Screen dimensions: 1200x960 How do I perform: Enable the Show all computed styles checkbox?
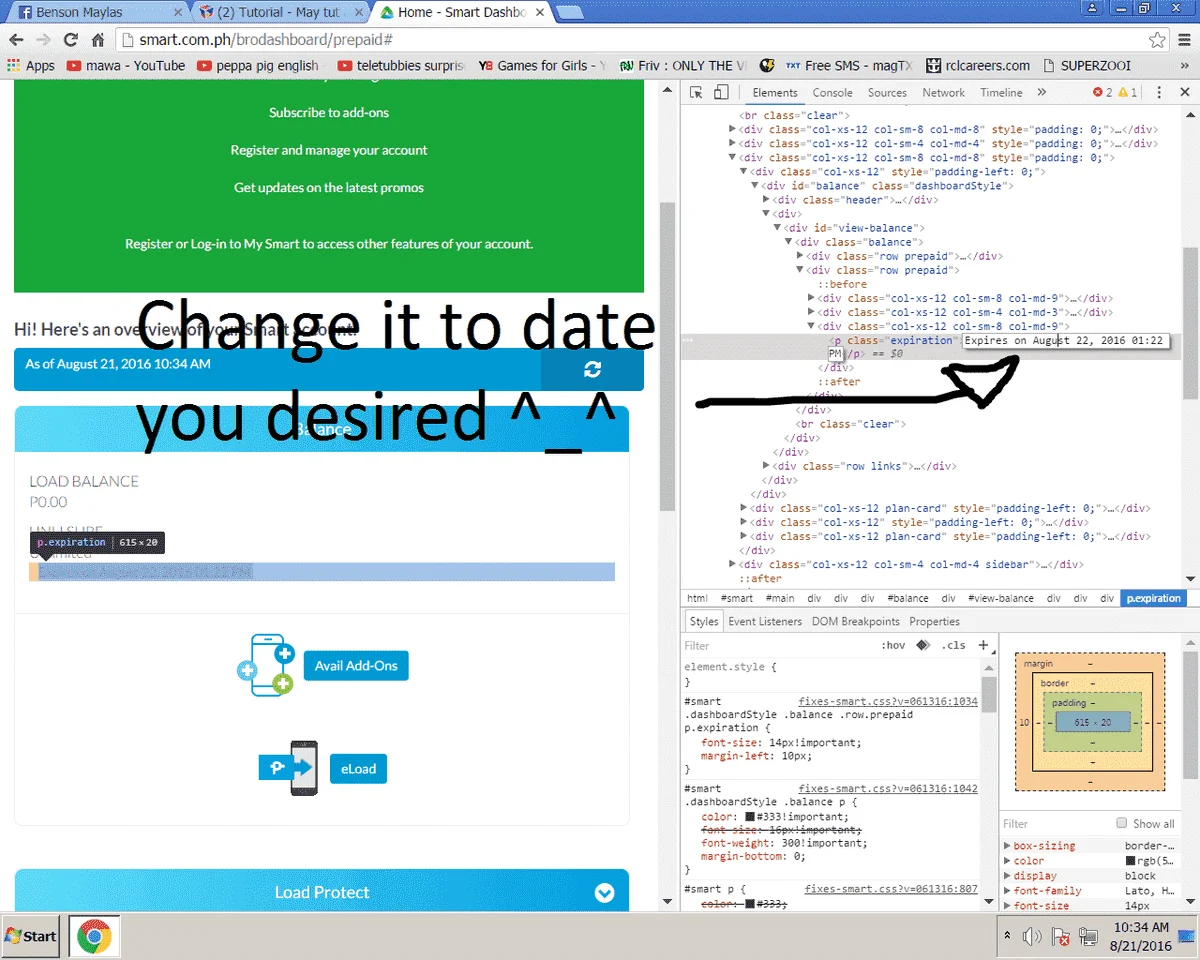[1121, 823]
